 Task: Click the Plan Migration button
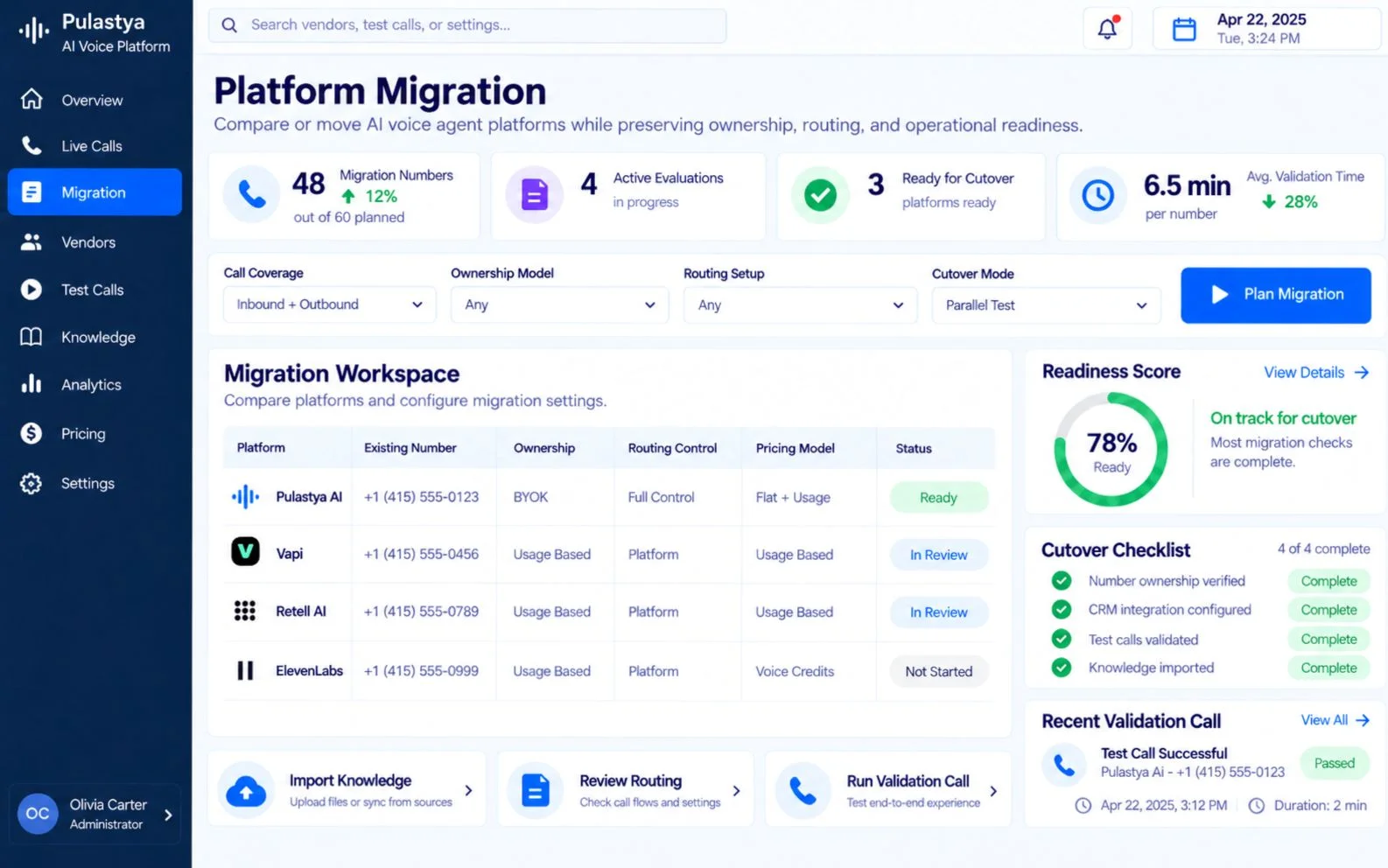pos(1275,295)
